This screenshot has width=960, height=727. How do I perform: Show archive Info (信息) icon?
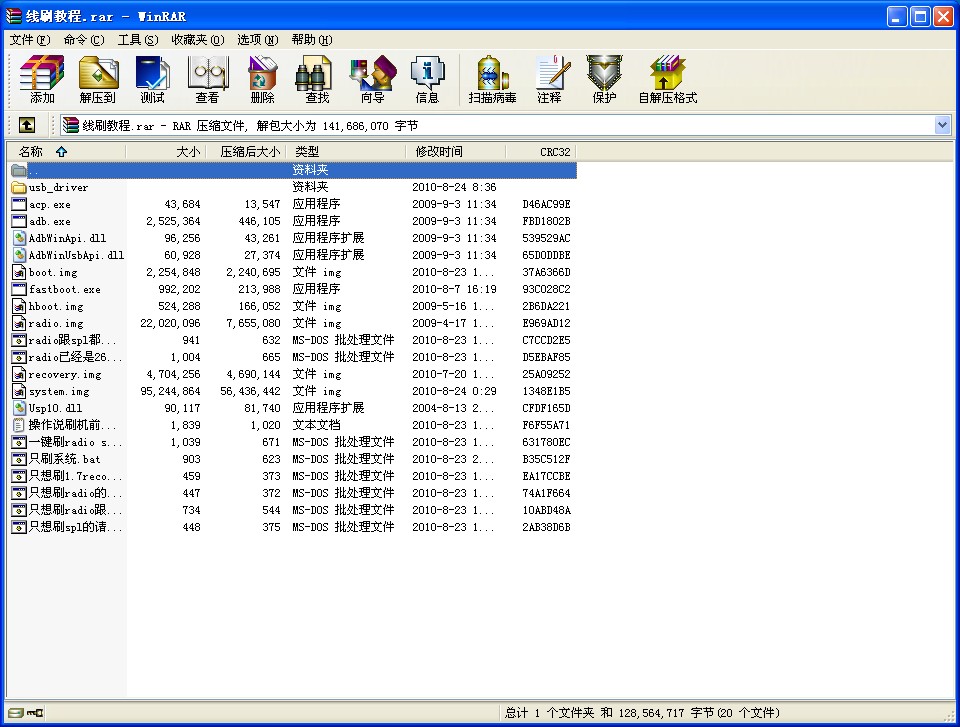427,80
